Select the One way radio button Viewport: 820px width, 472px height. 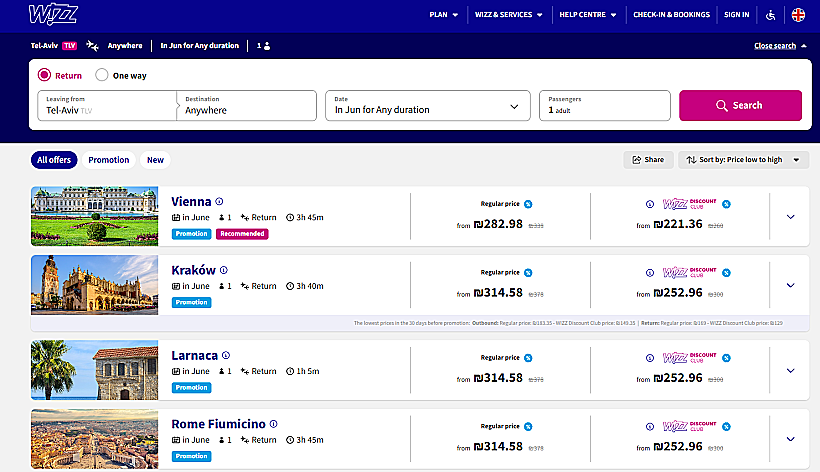point(102,75)
